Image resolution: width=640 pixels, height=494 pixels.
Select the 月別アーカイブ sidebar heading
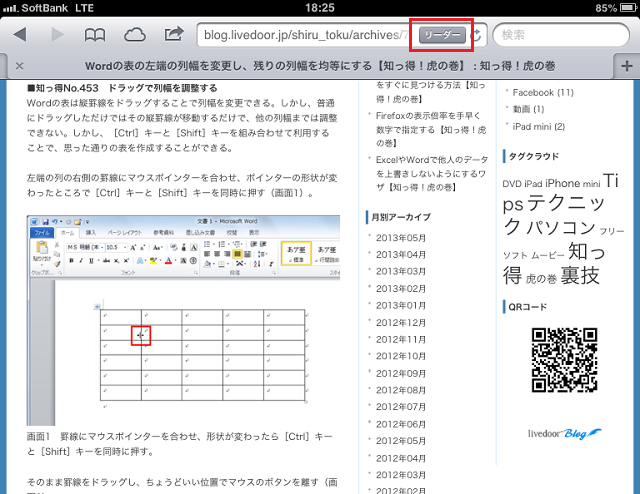point(401,217)
